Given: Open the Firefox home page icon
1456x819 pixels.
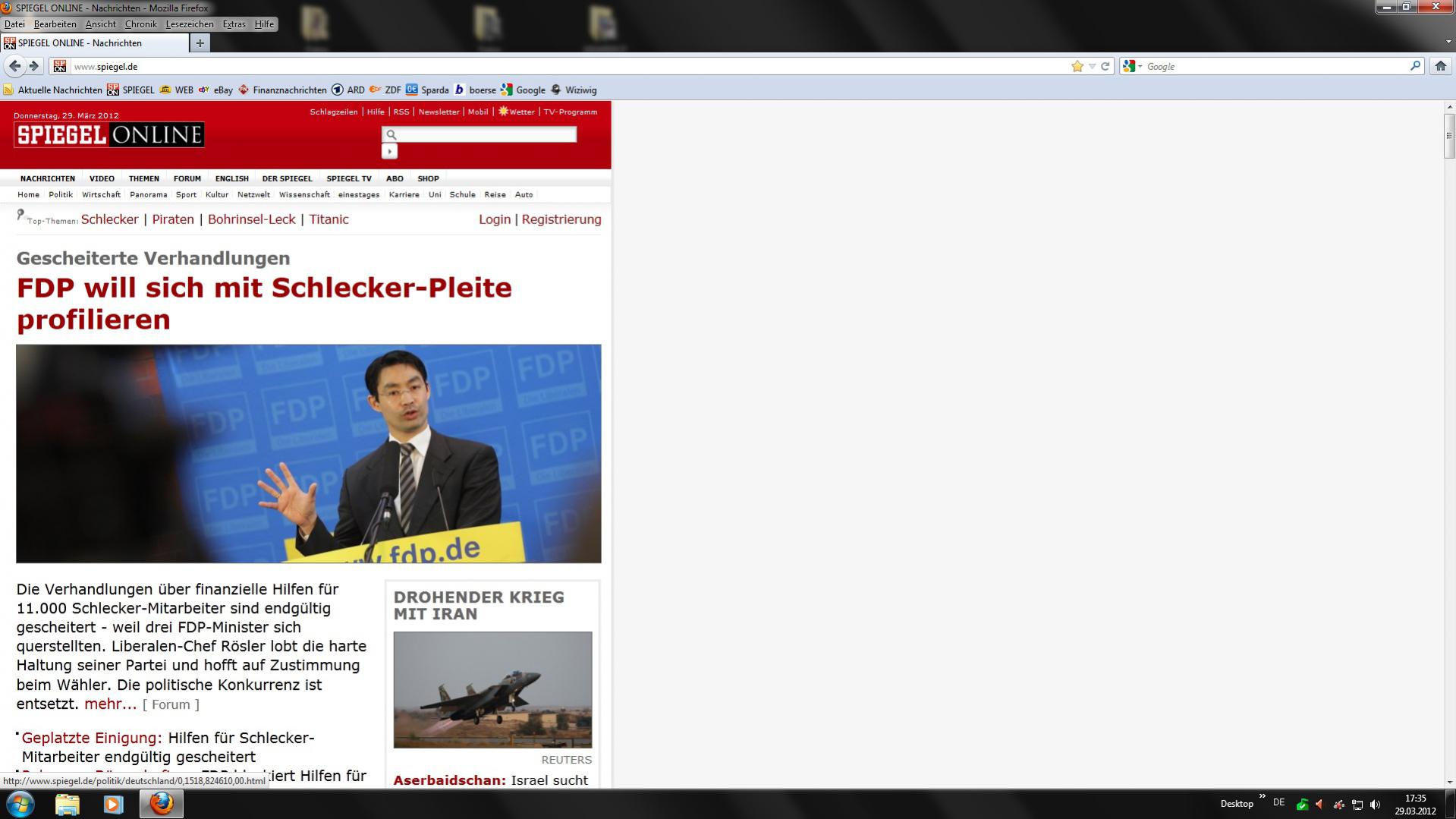Looking at the screenshot, I should pos(1440,66).
